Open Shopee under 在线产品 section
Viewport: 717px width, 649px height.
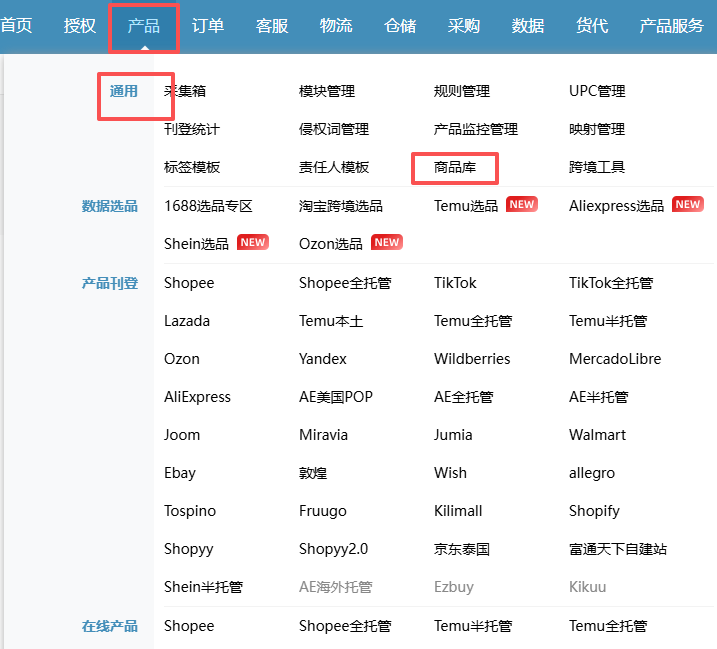coord(189,626)
